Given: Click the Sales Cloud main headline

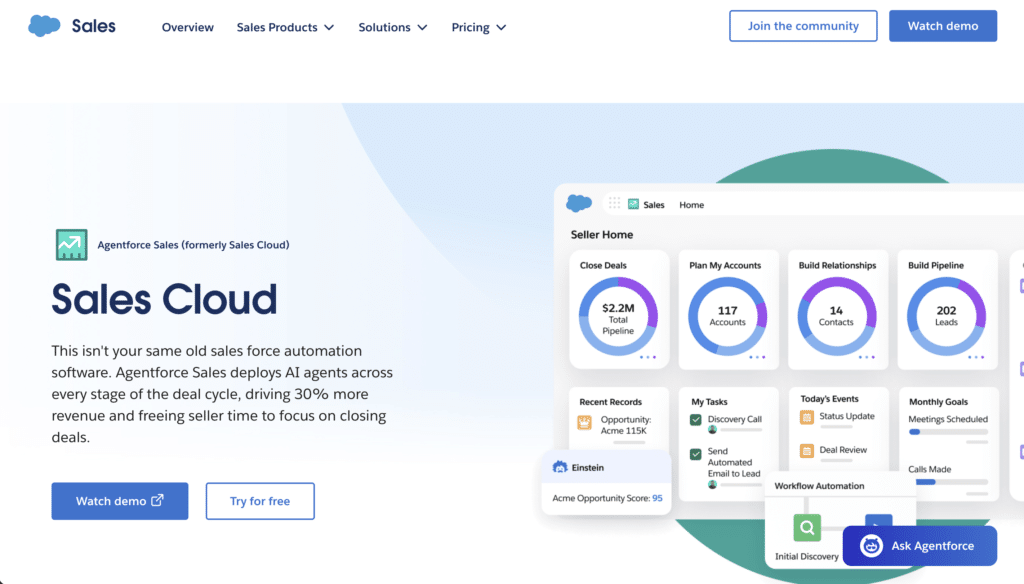Looking at the screenshot, I should pos(165,299).
